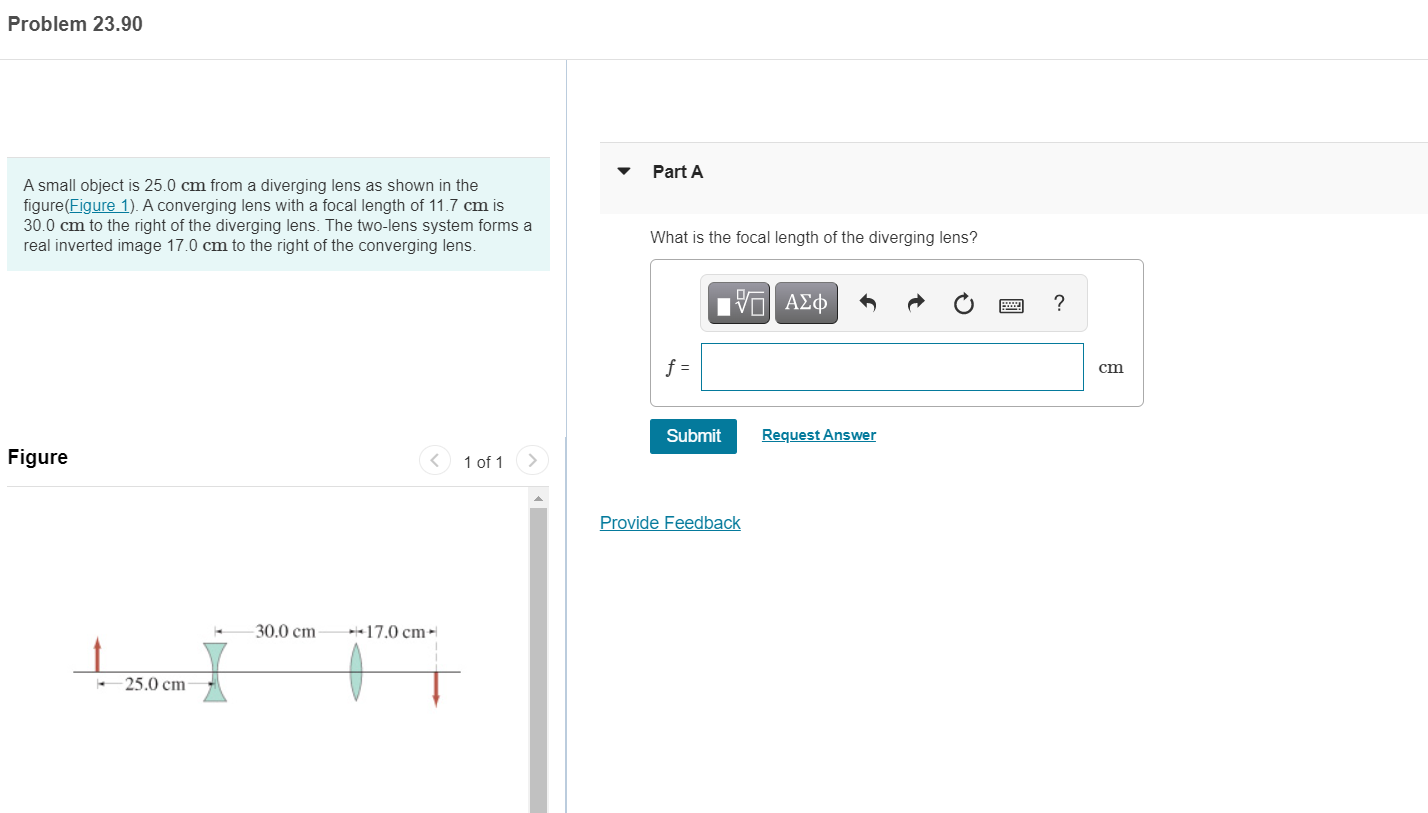This screenshot has width=1428, height=813.
Task: Collapse the Part A section triangle
Action: 624,171
